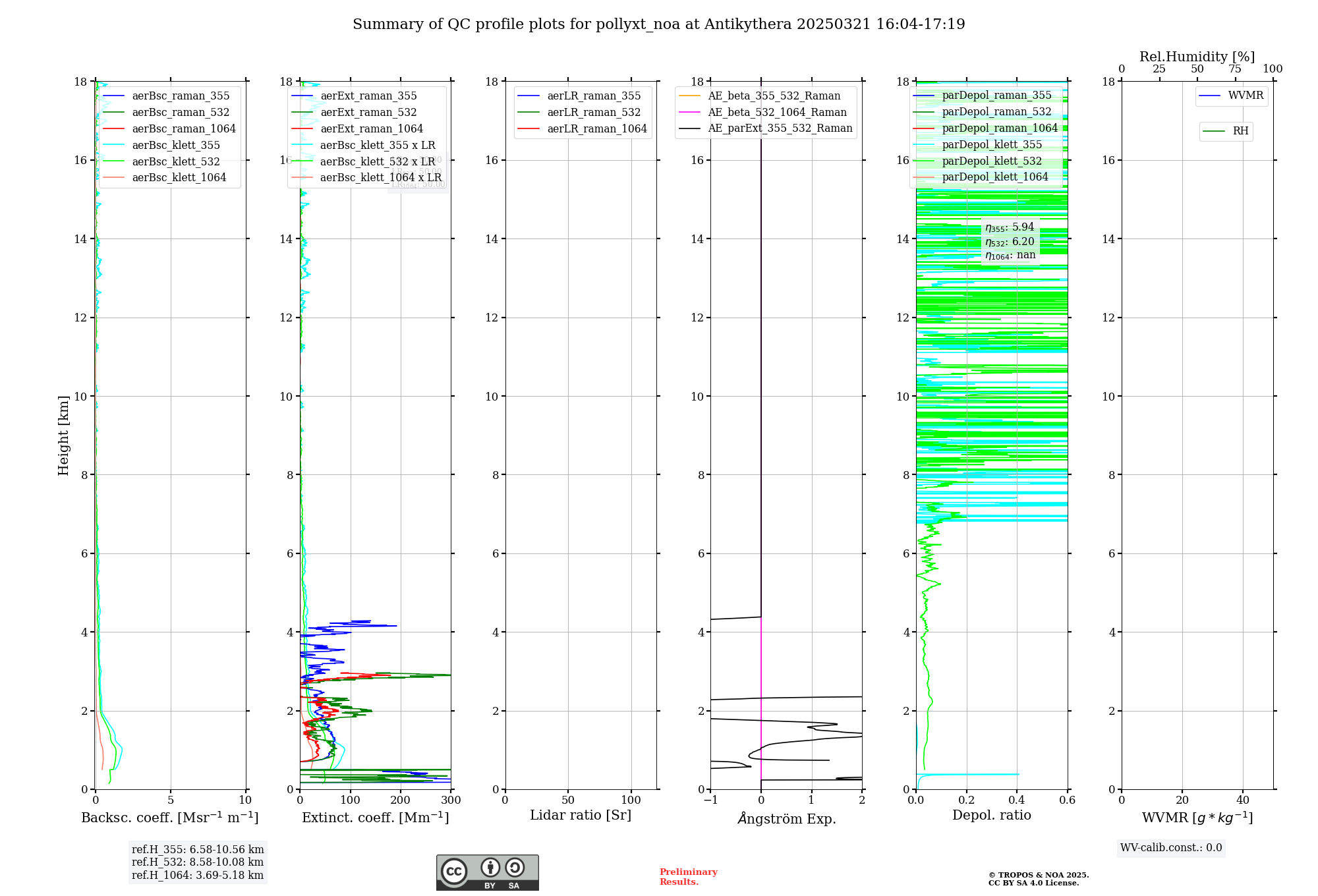Click legend entry AE_beta_532_1064_Raman
Image resolution: width=1318 pixels, height=896 pixels.
click(763, 113)
